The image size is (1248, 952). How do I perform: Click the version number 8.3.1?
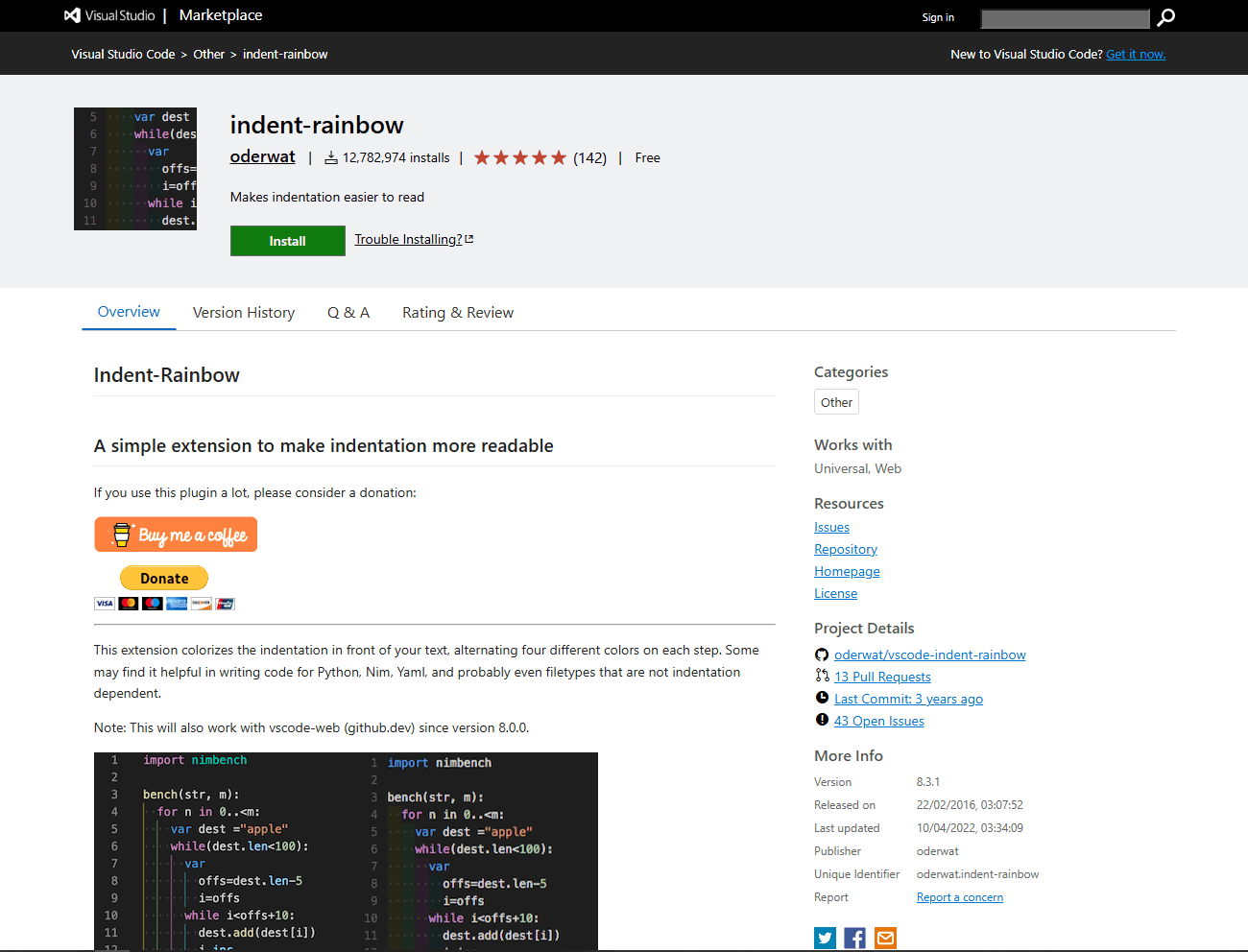pyautogui.click(x=928, y=782)
